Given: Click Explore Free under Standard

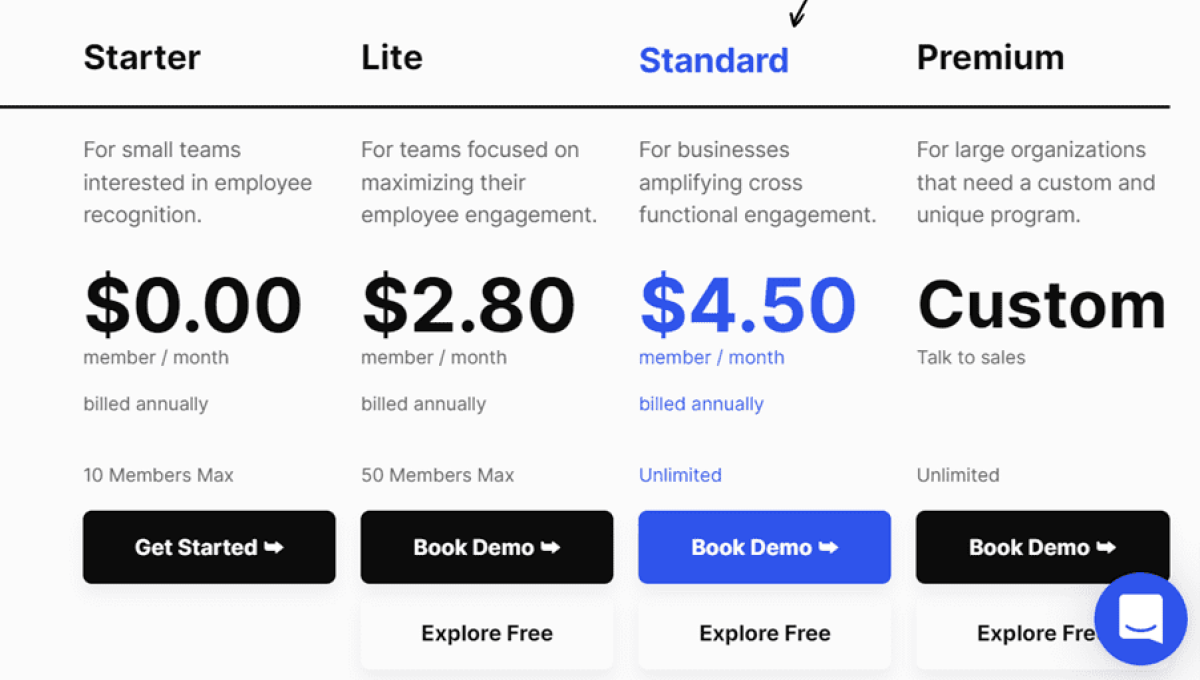Looking at the screenshot, I should click(764, 633).
